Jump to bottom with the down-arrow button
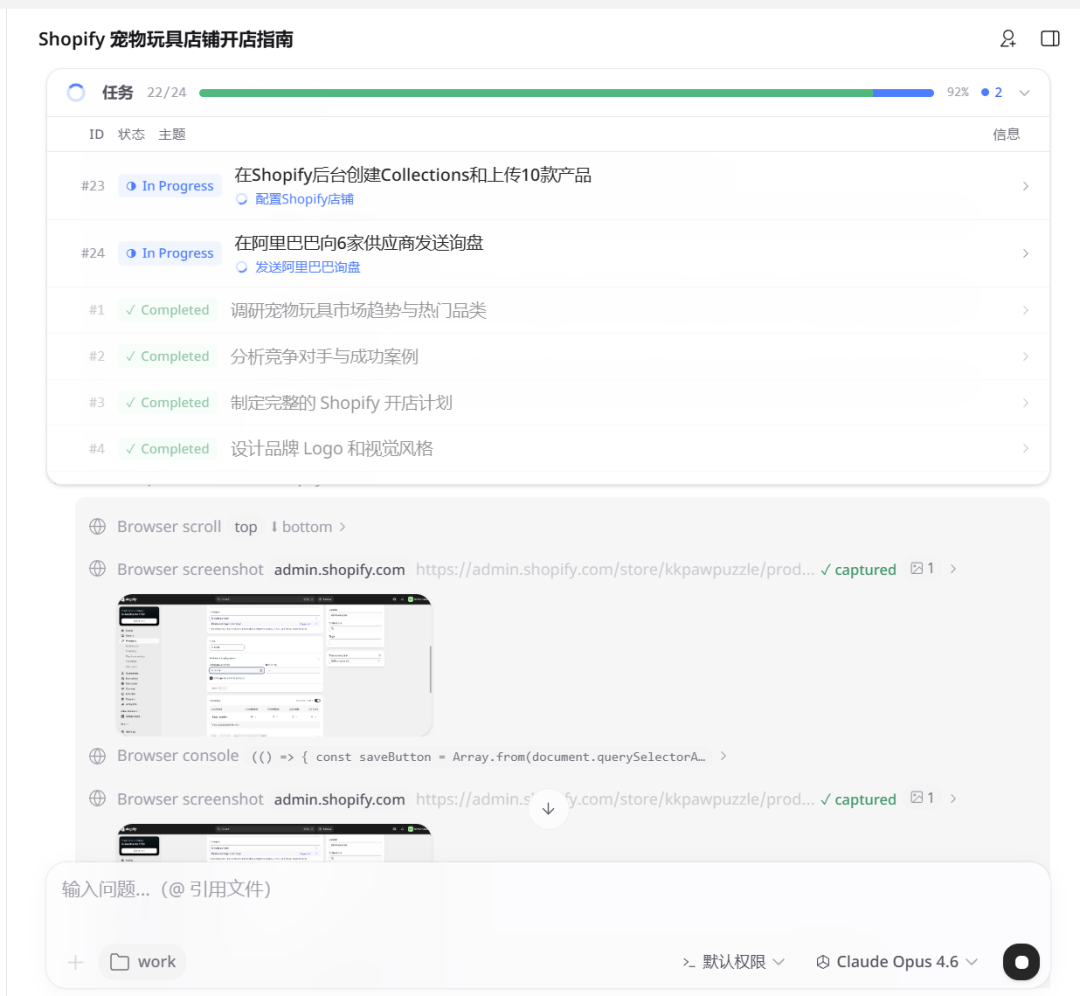The height and width of the screenshot is (996, 1080). pos(548,809)
